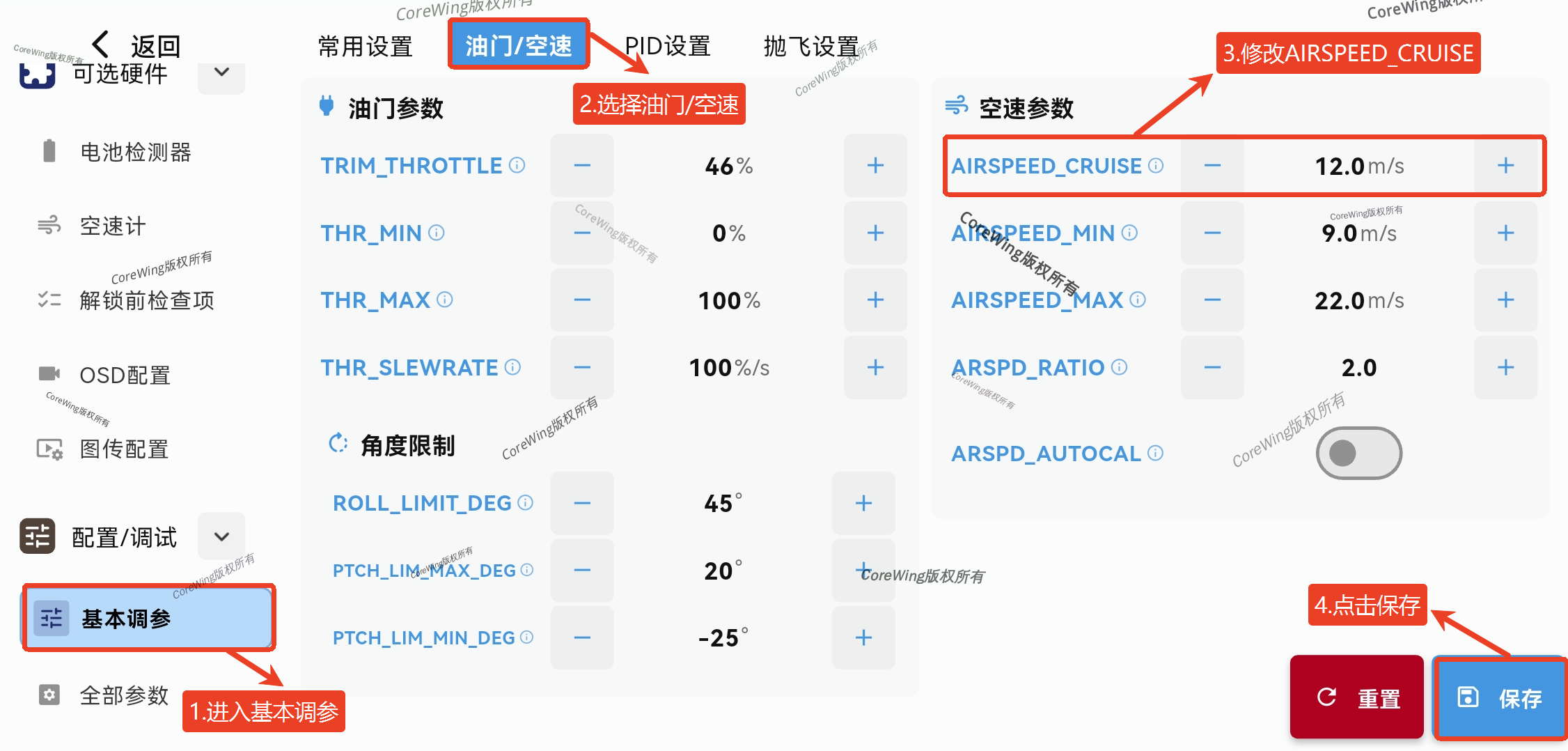
Task: Toggle the ARSPD_AUTOCAL switch
Action: pos(1358,454)
